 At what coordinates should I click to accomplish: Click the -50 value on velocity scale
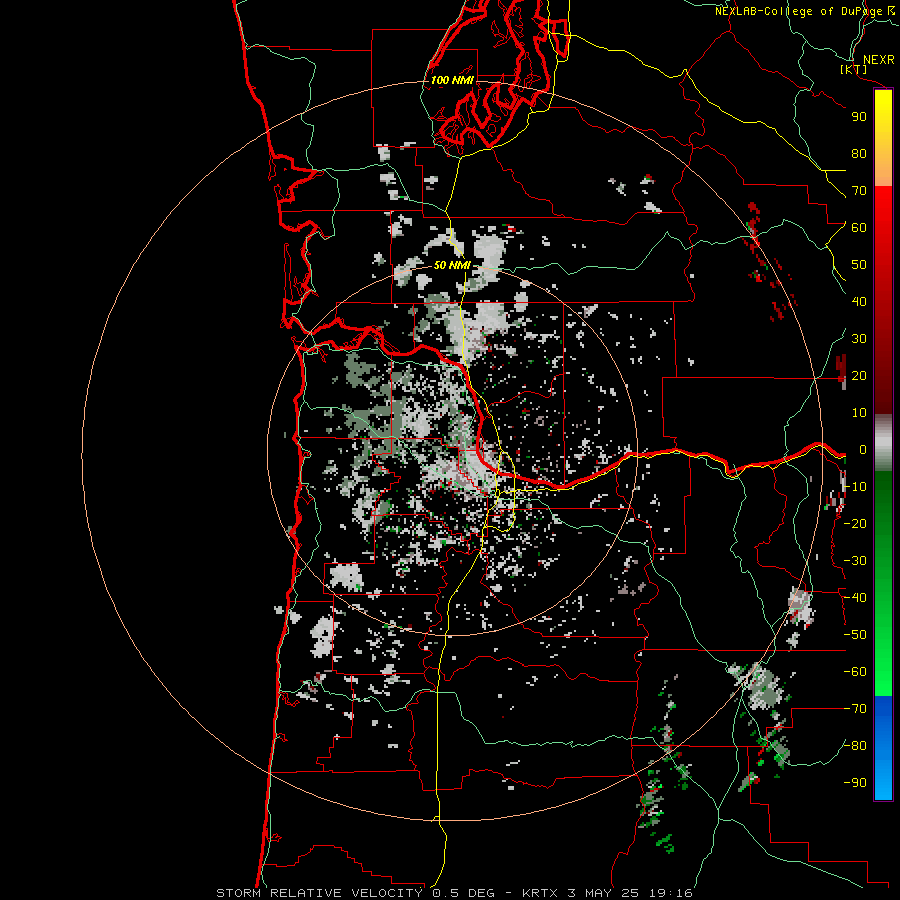coord(855,635)
